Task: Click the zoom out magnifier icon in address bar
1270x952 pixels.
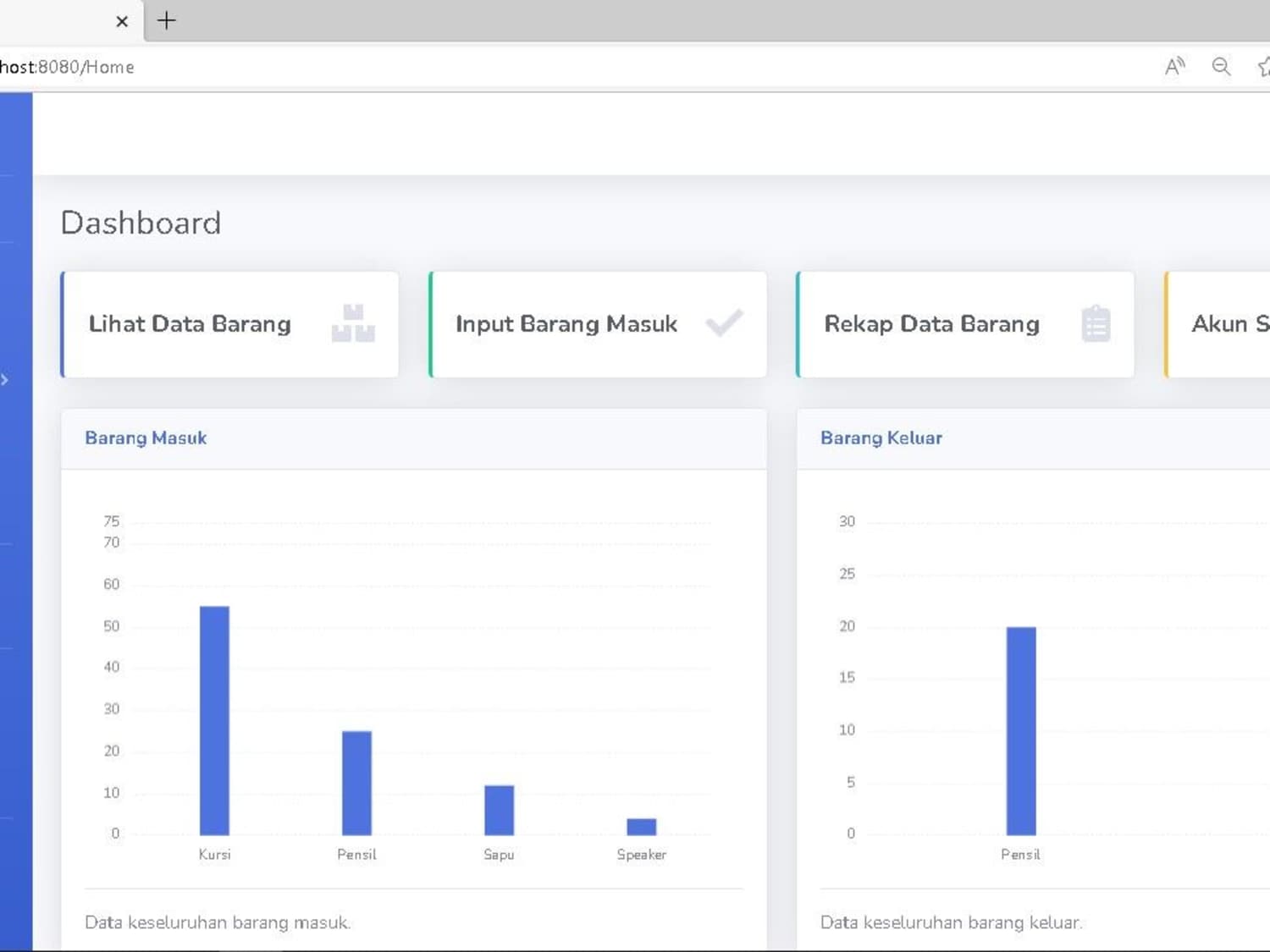Action: click(1221, 66)
